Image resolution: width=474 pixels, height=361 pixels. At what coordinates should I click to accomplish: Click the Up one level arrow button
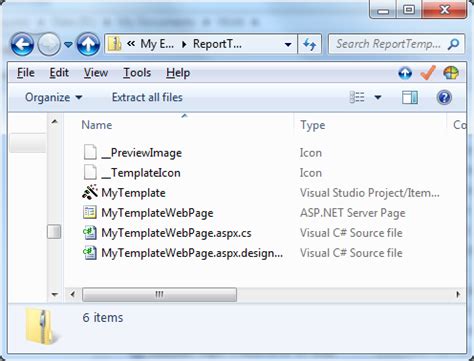tap(88, 44)
